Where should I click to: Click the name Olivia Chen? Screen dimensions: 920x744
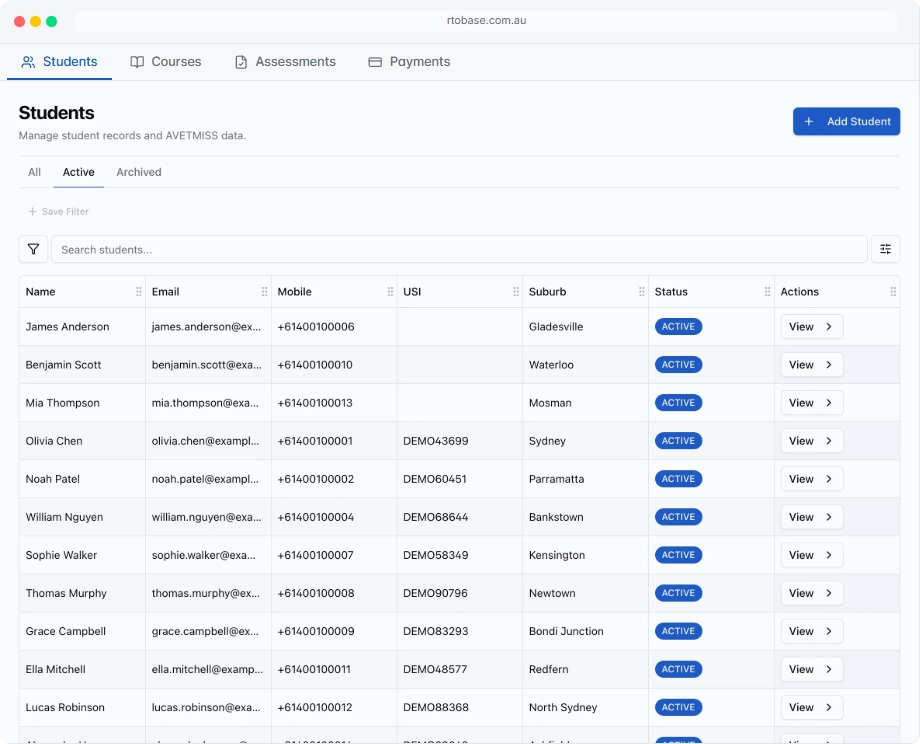click(x=54, y=441)
